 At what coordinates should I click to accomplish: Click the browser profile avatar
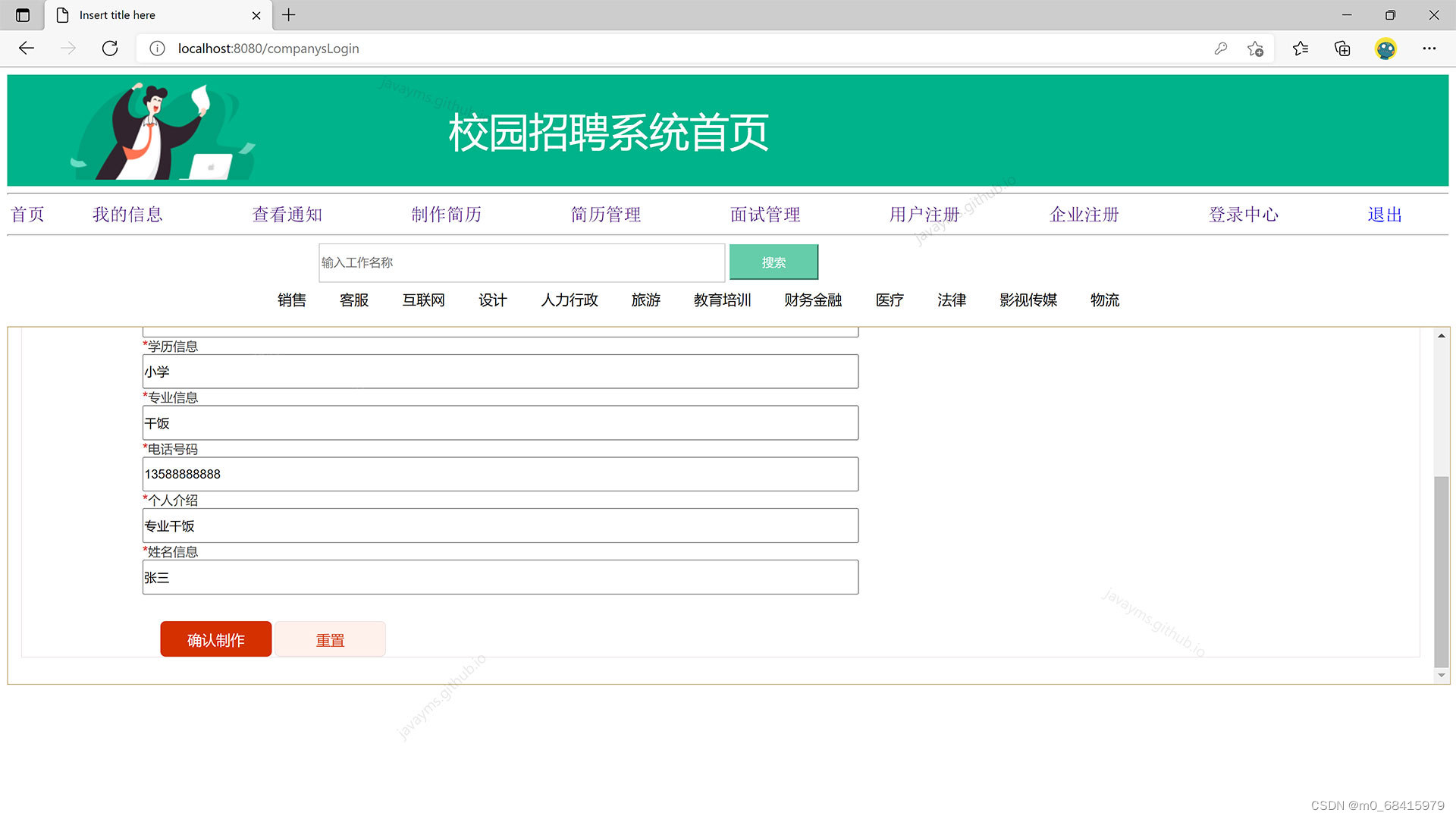tap(1385, 48)
